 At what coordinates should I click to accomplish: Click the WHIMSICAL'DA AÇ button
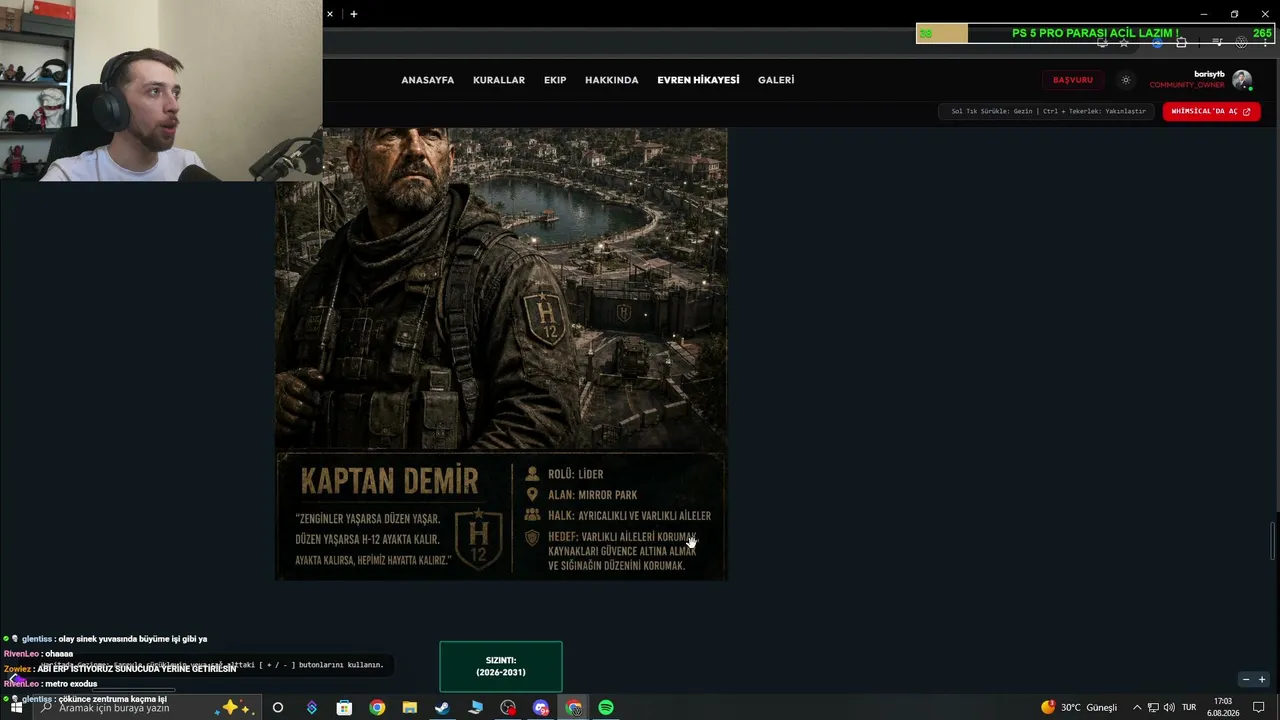click(x=1211, y=111)
